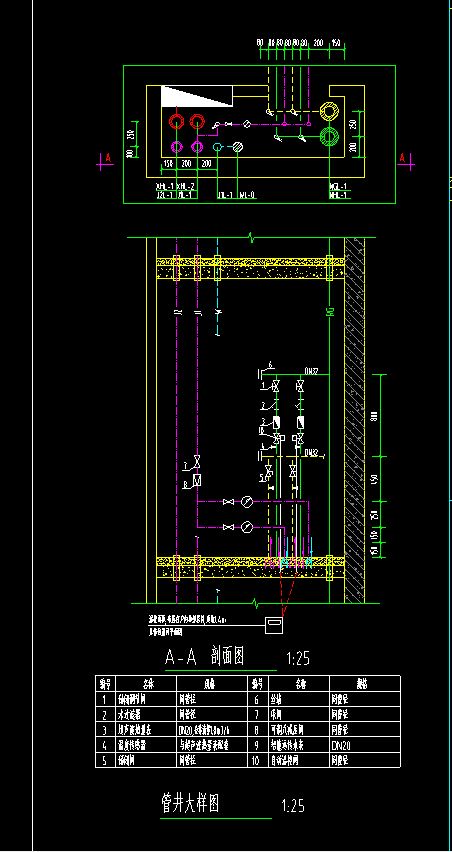This screenshot has width=452, height=852.
Task: Click the white triangular wedge in plan
Action: 197,96
